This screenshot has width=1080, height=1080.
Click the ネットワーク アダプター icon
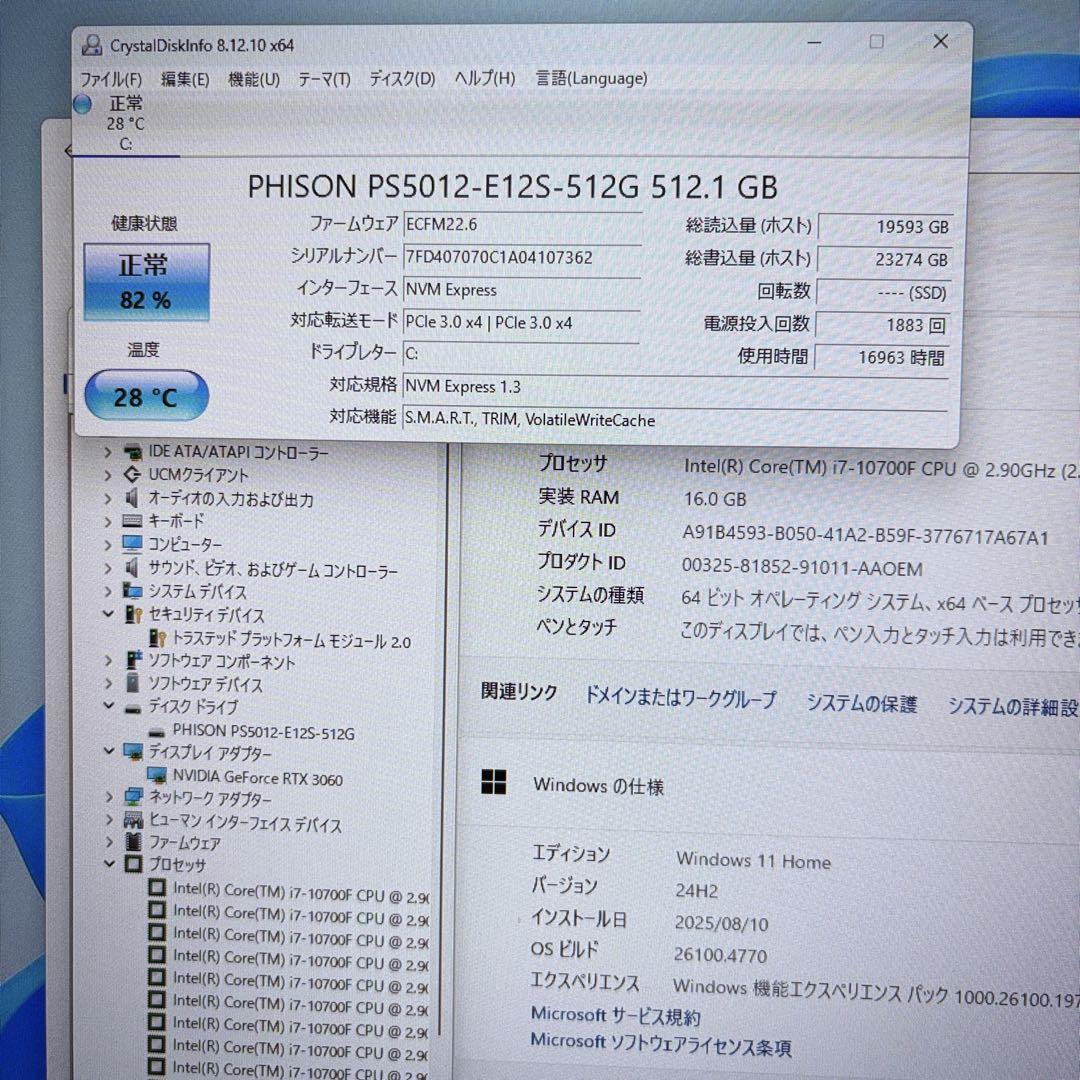(134, 798)
